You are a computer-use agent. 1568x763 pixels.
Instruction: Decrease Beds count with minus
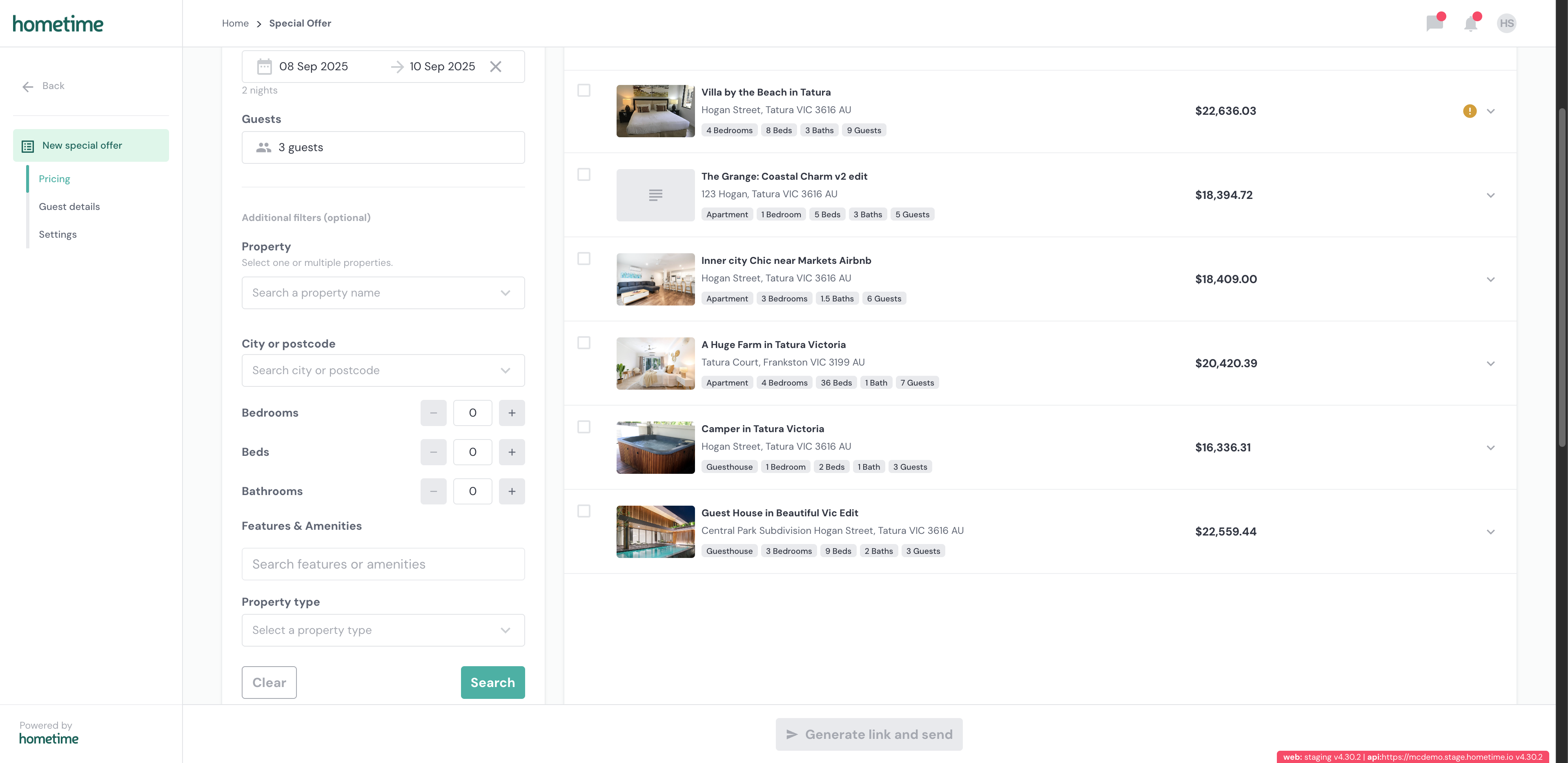pyautogui.click(x=433, y=452)
